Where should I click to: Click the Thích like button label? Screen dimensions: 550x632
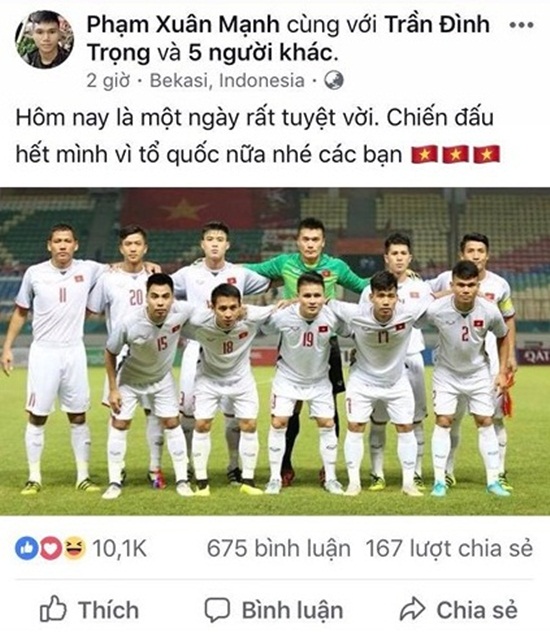[108, 609]
